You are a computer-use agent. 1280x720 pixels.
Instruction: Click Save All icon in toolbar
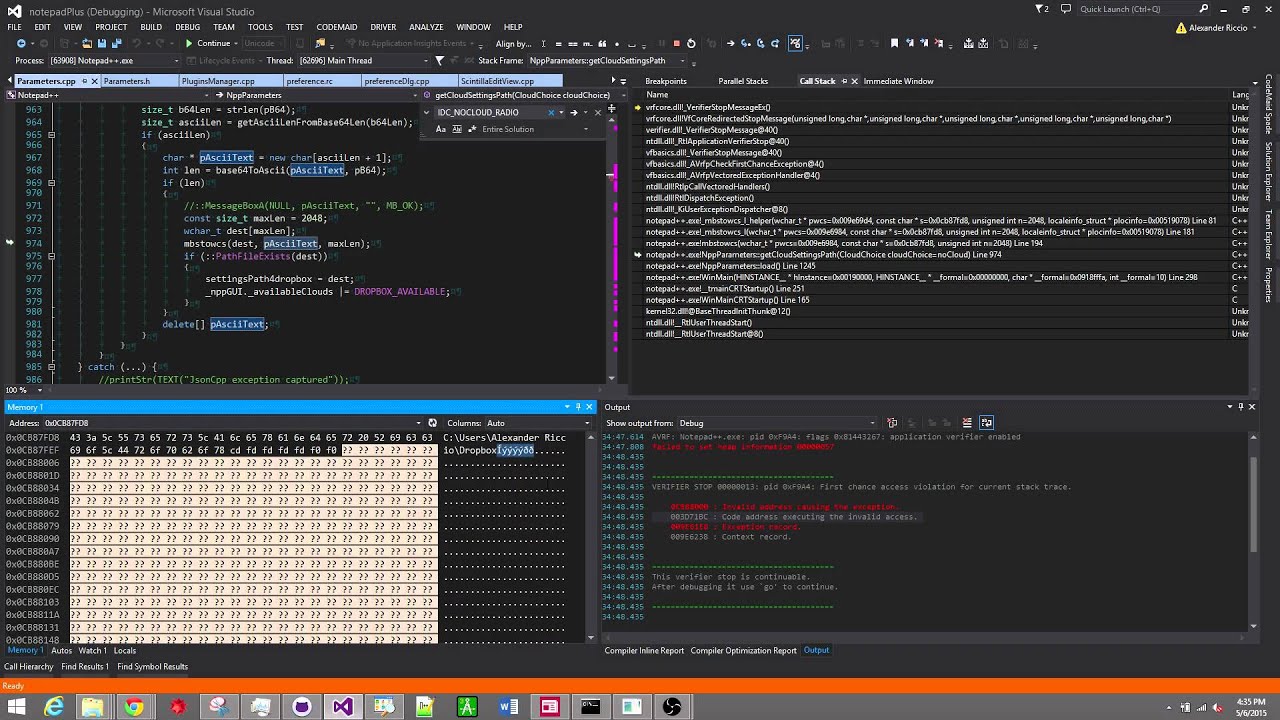tap(116, 43)
